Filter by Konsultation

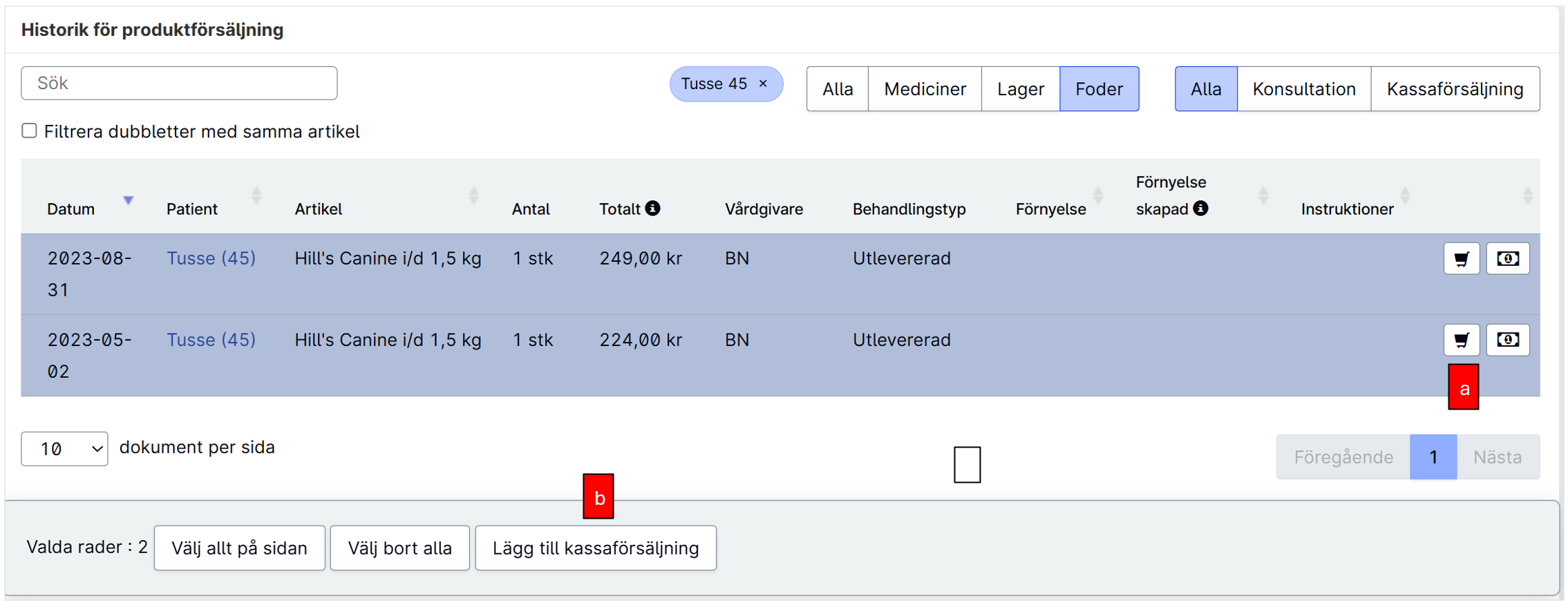(x=1304, y=89)
